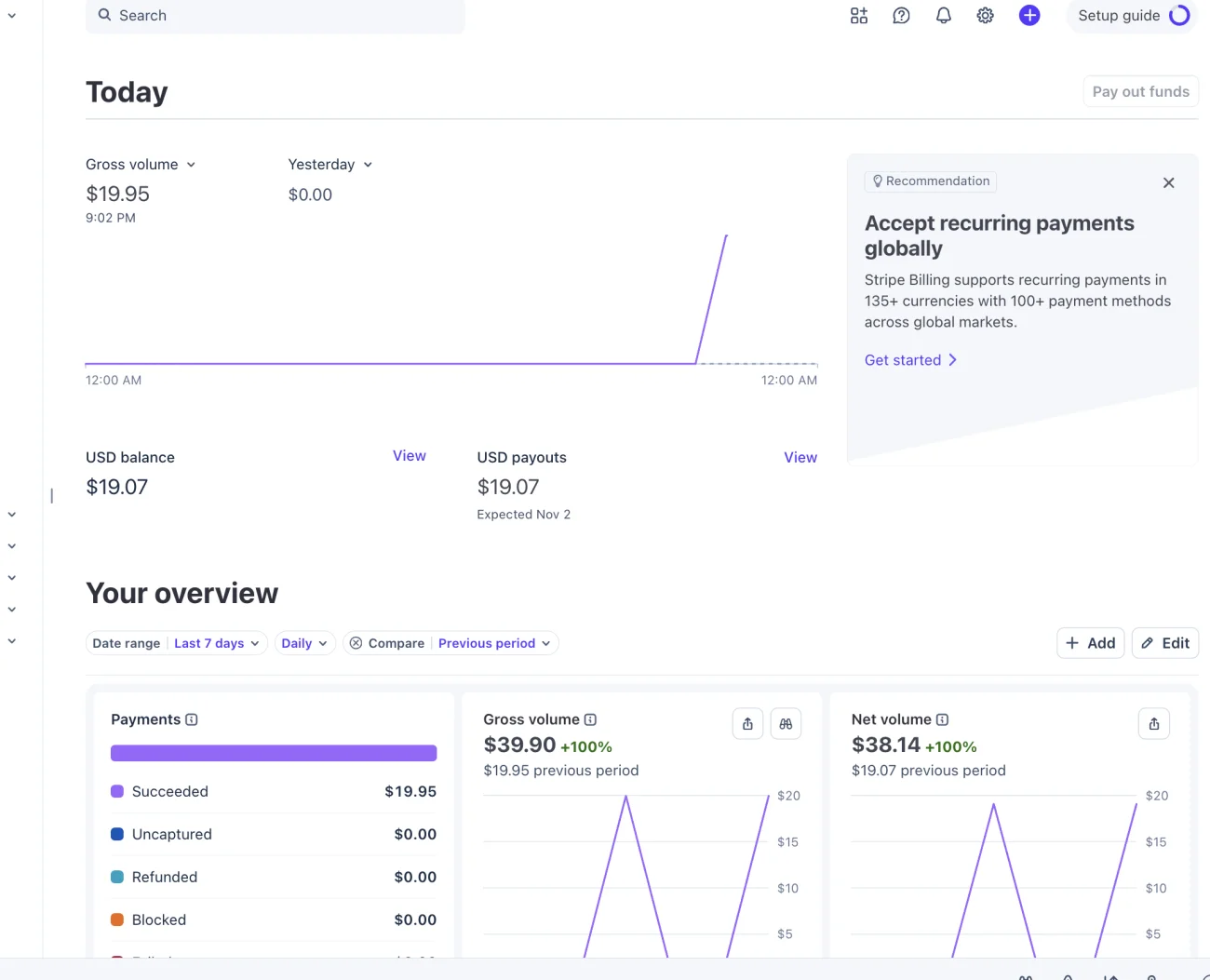Click the purple plus create button
Viewport: 1210px width, 980px height.
click(1029, 16)
